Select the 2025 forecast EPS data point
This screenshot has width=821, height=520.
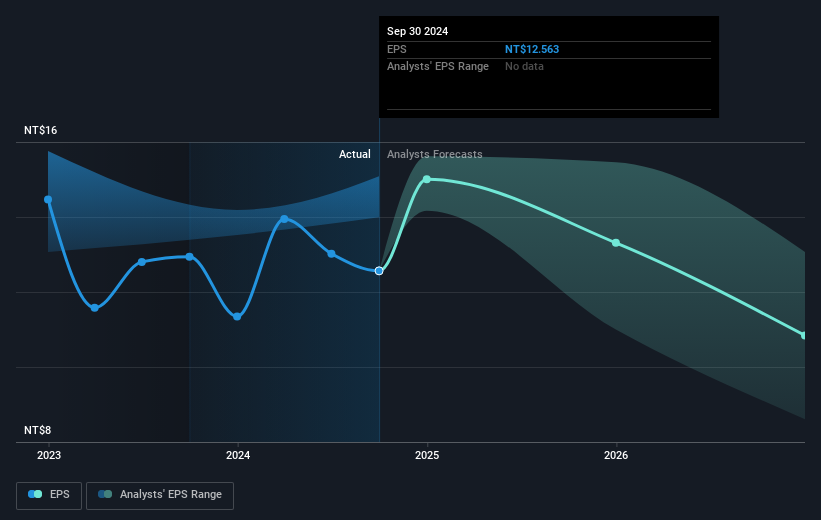427,179
